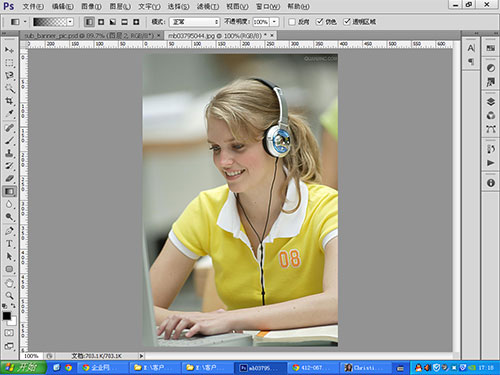Image resolution: width=500 pixels, height=375 pixels.
Task: Select the Zoom tool in toolbox
Action: point(9,296)
